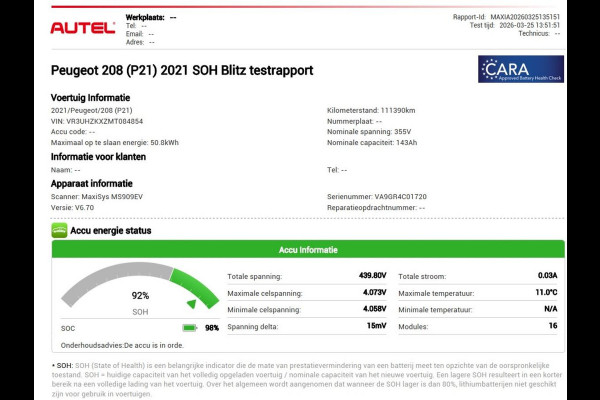Screen dimensions: 600x400
Task: Select the green Accu Informatie header bar
Action: click(x=308, y=250)
